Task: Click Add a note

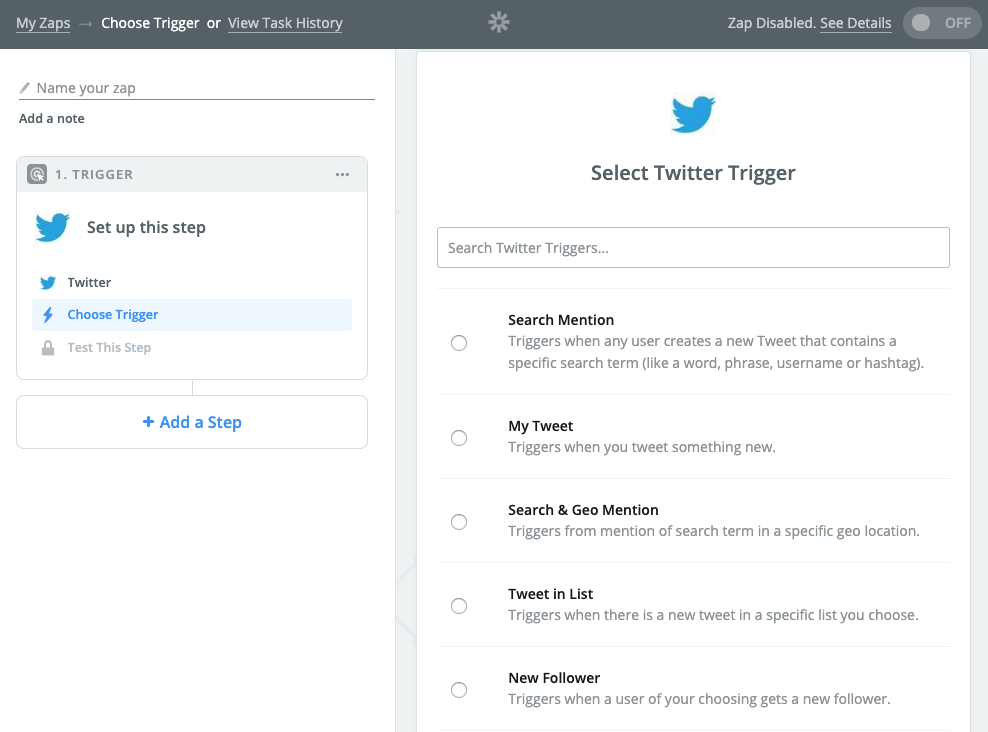Action: (x=52, y=118)
